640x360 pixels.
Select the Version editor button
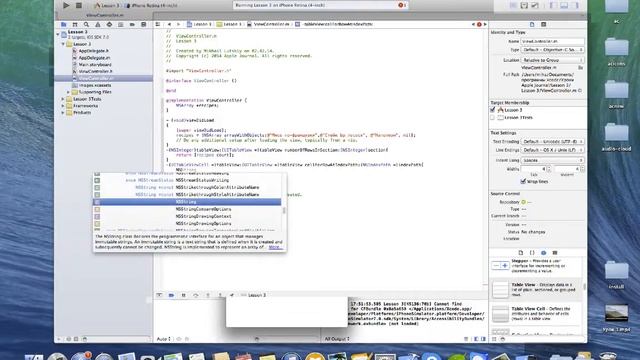point(535,5)
